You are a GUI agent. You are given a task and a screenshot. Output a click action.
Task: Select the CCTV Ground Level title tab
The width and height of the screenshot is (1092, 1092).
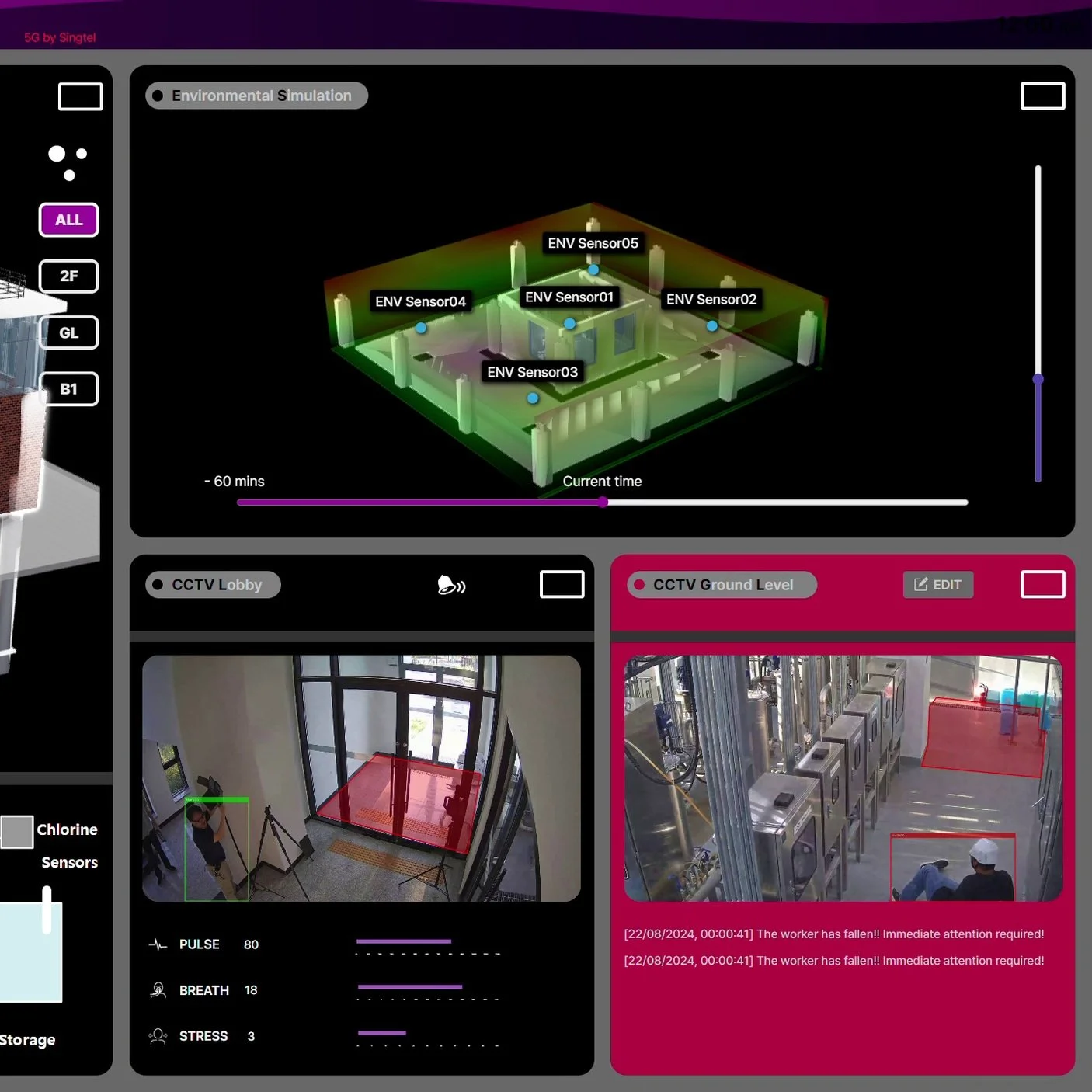[x=721, y=584]
